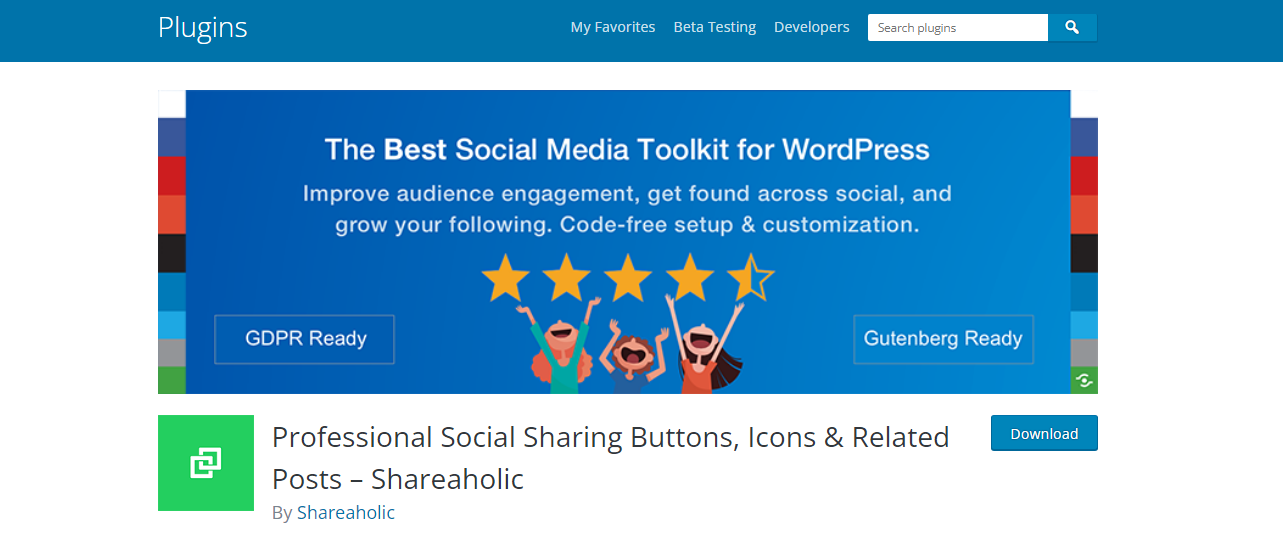Screen dimensions: 1283x544
Task: Go to Beta Testing
Action: point(715,27)
